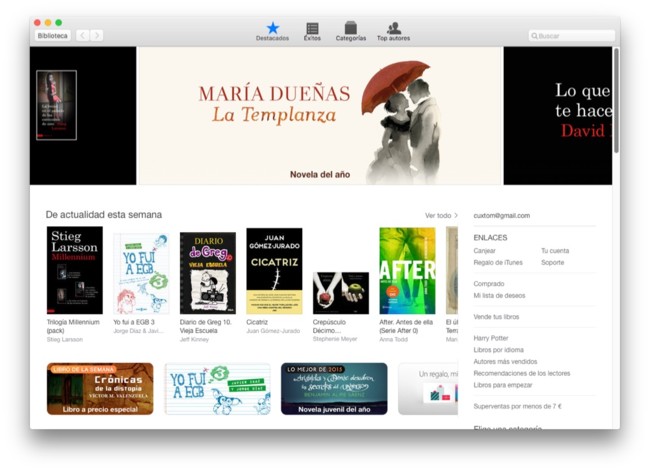
Task: Click the Cicatriz title text
Action: pyautogui.click(x=257, y=322)
